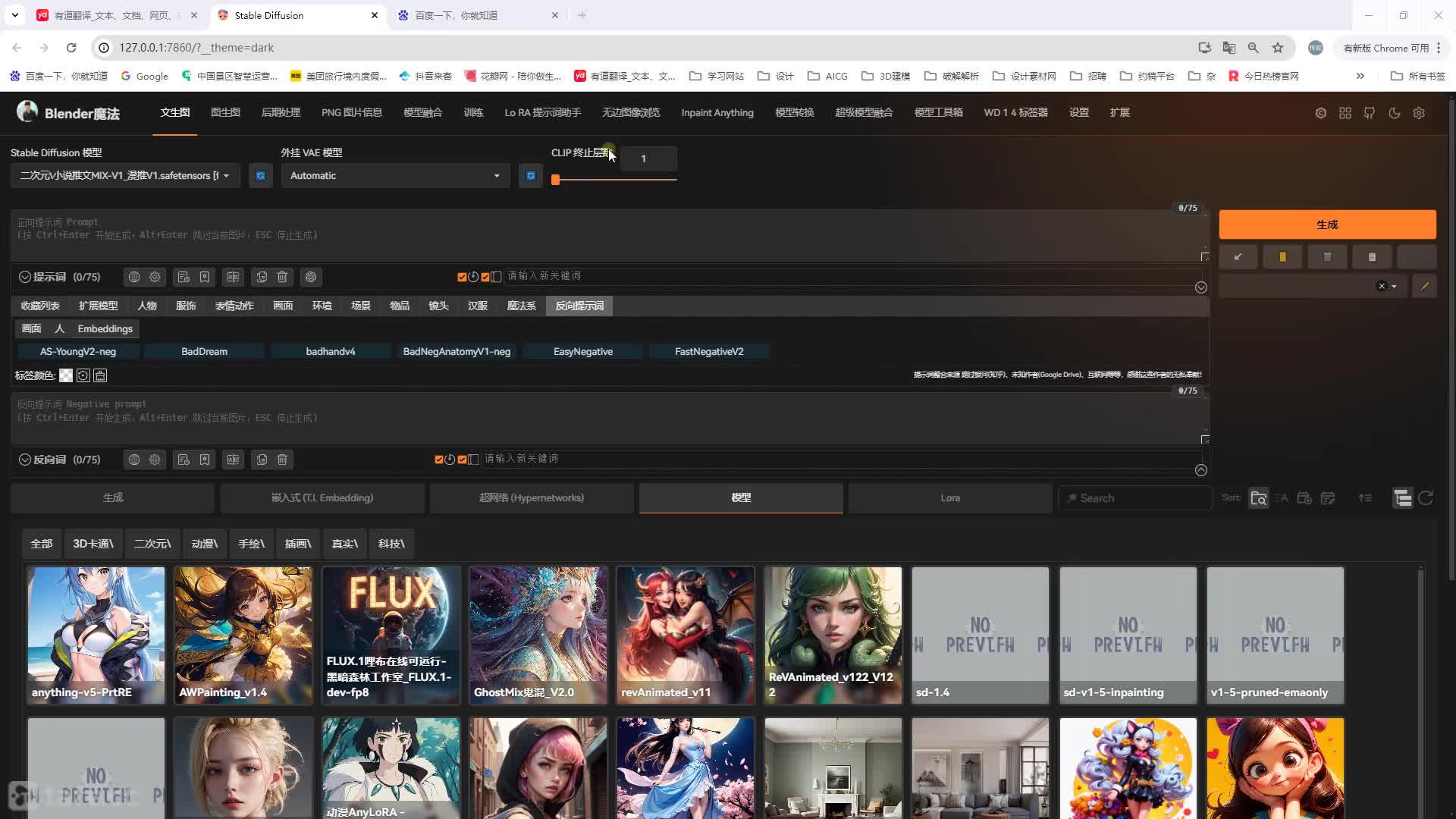This screenshot has width=1456, height=819.
Task: Collapse the 反向词 negative section
Action: tap(25, 460)
